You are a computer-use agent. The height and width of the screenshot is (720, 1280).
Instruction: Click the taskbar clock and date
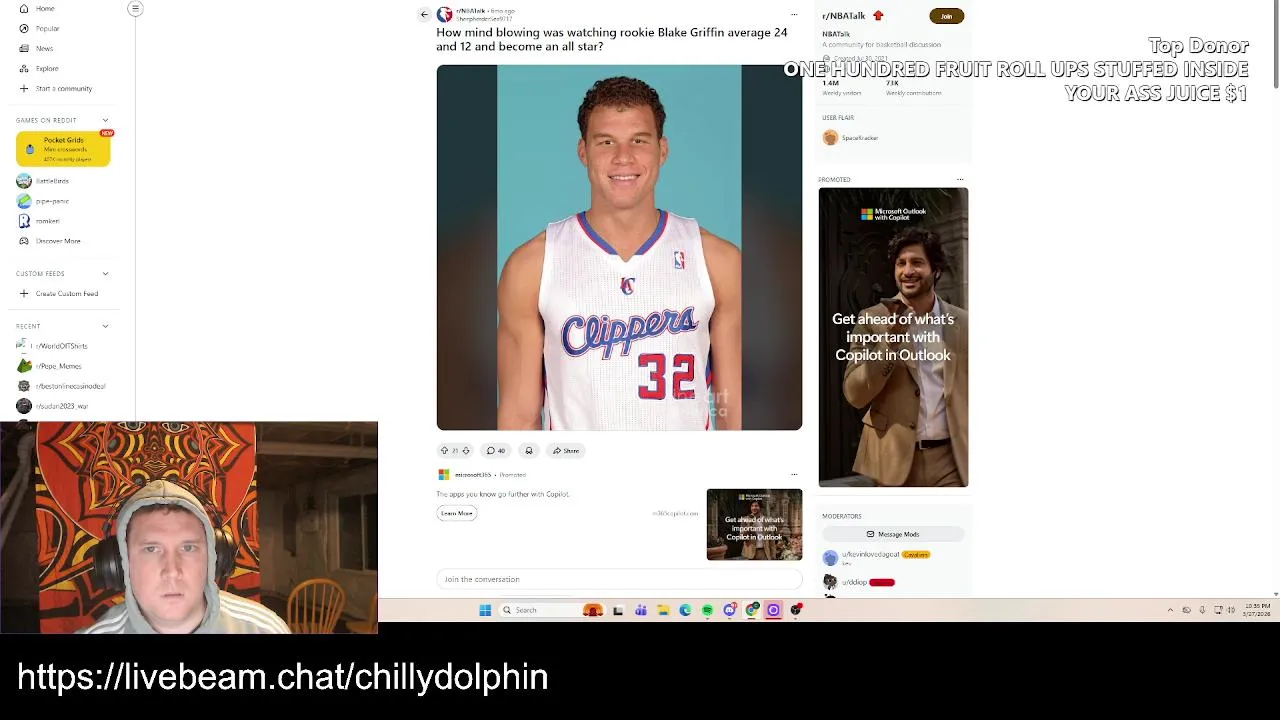point(1257,610)
